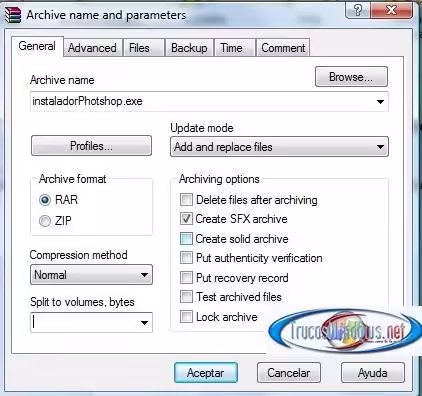This screenshot has width=422, height=396.
Task: Switch to the Backup tab
Action: 189,48
